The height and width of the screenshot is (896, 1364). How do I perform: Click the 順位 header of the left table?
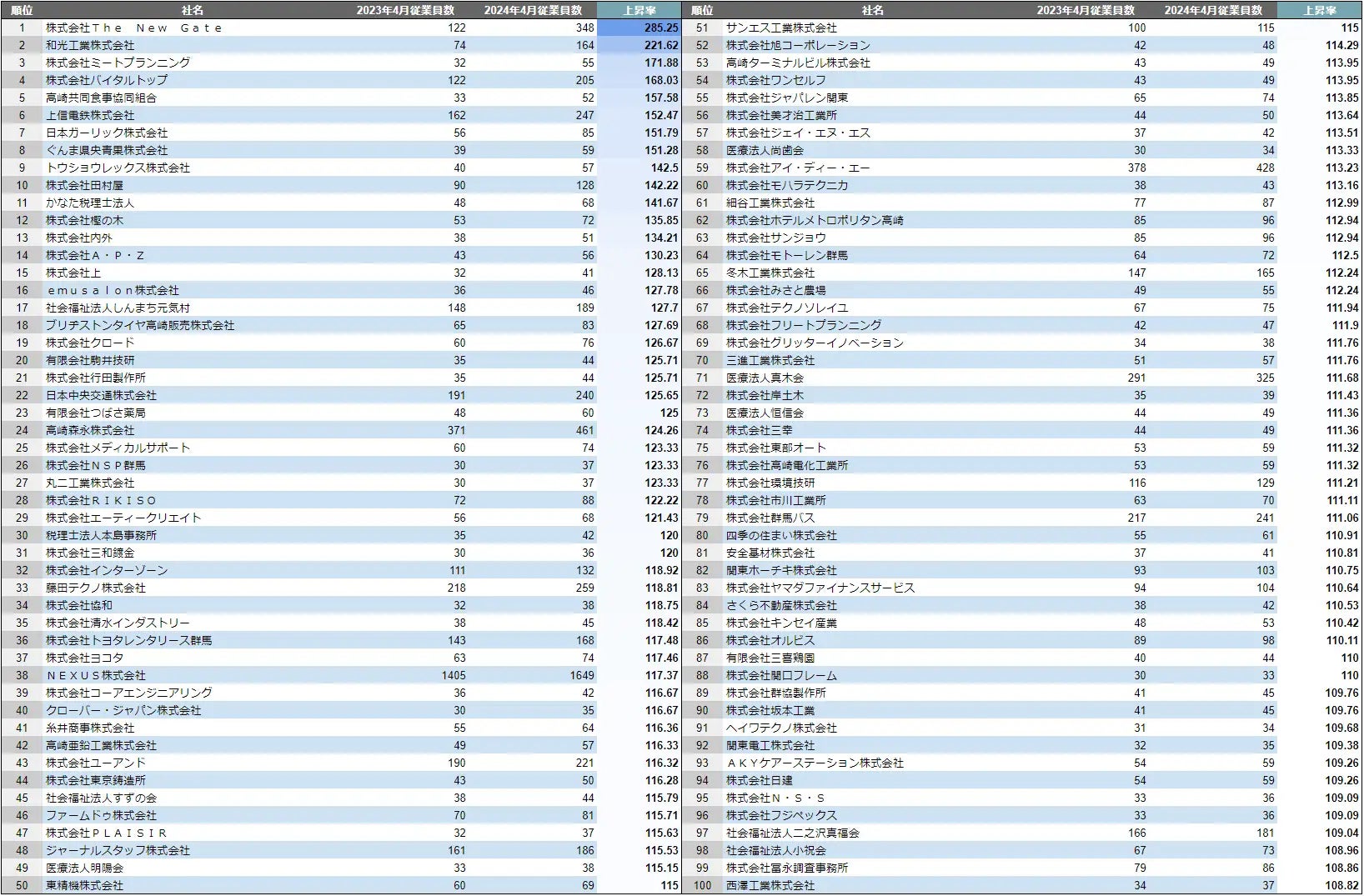coord(22,10)
